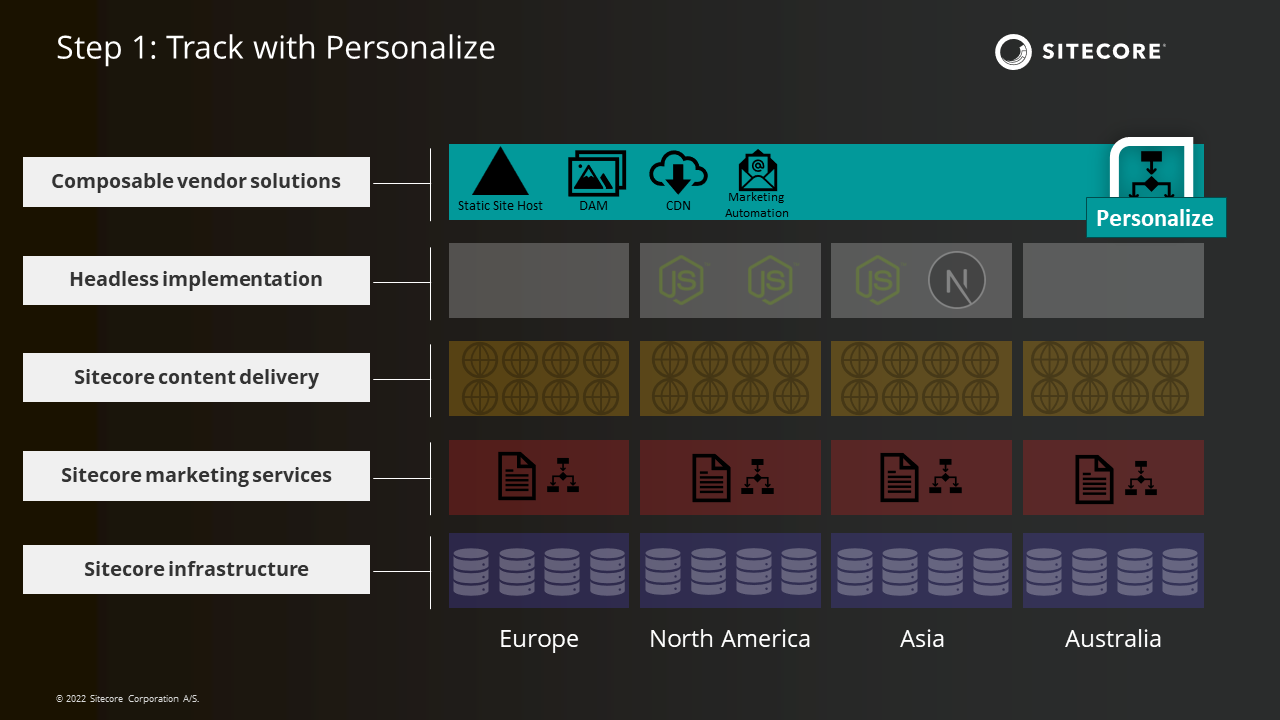Click the North America content delivery globes block
The image size is (1280, 720).
pos(730,378)
